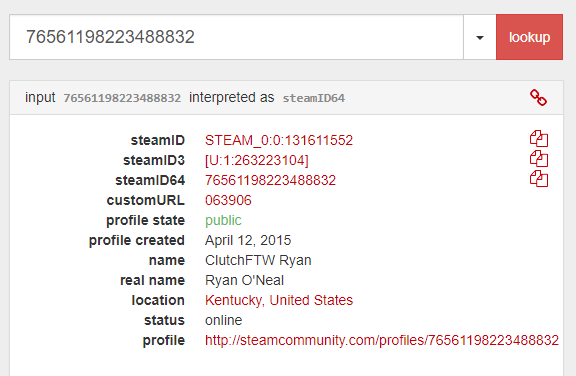Screen dimensions: 576x376
Task: Copy the steamID64 value with its copy icon
Action: [x=539, y=179]
